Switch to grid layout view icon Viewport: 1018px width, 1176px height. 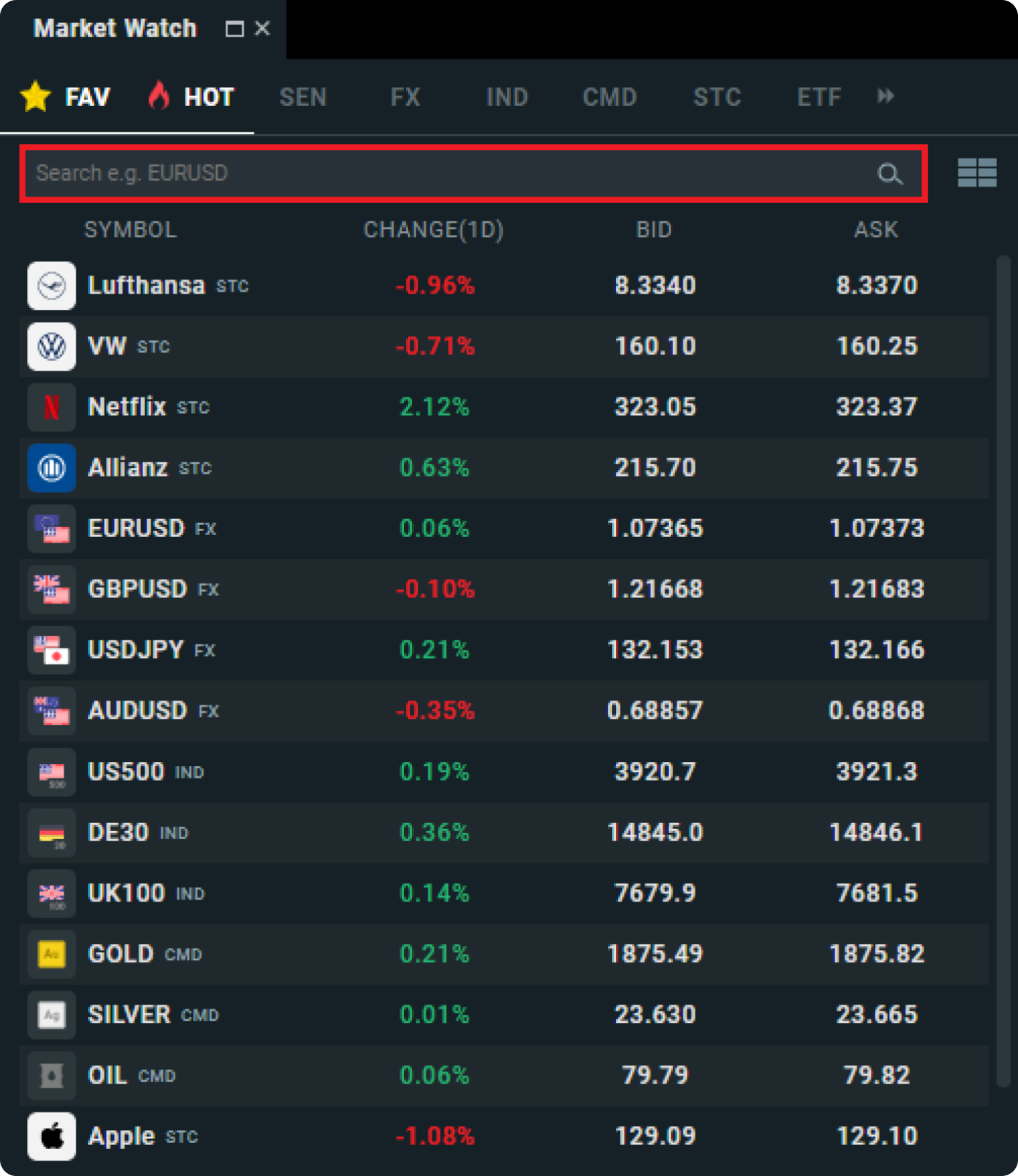(x=977, y=173)
